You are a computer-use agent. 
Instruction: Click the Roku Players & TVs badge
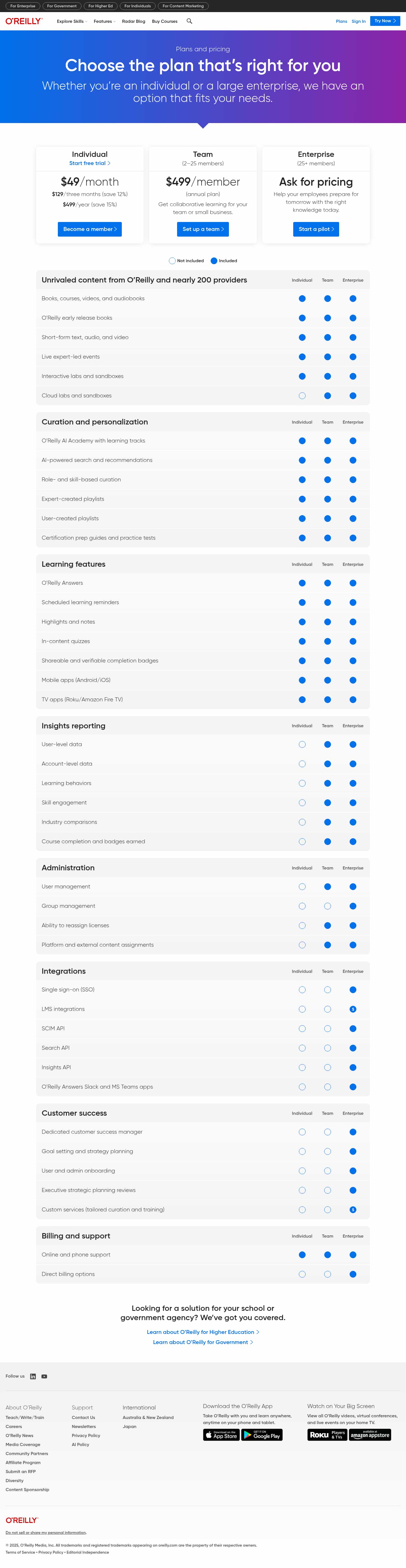click(x=327, y=1435)
